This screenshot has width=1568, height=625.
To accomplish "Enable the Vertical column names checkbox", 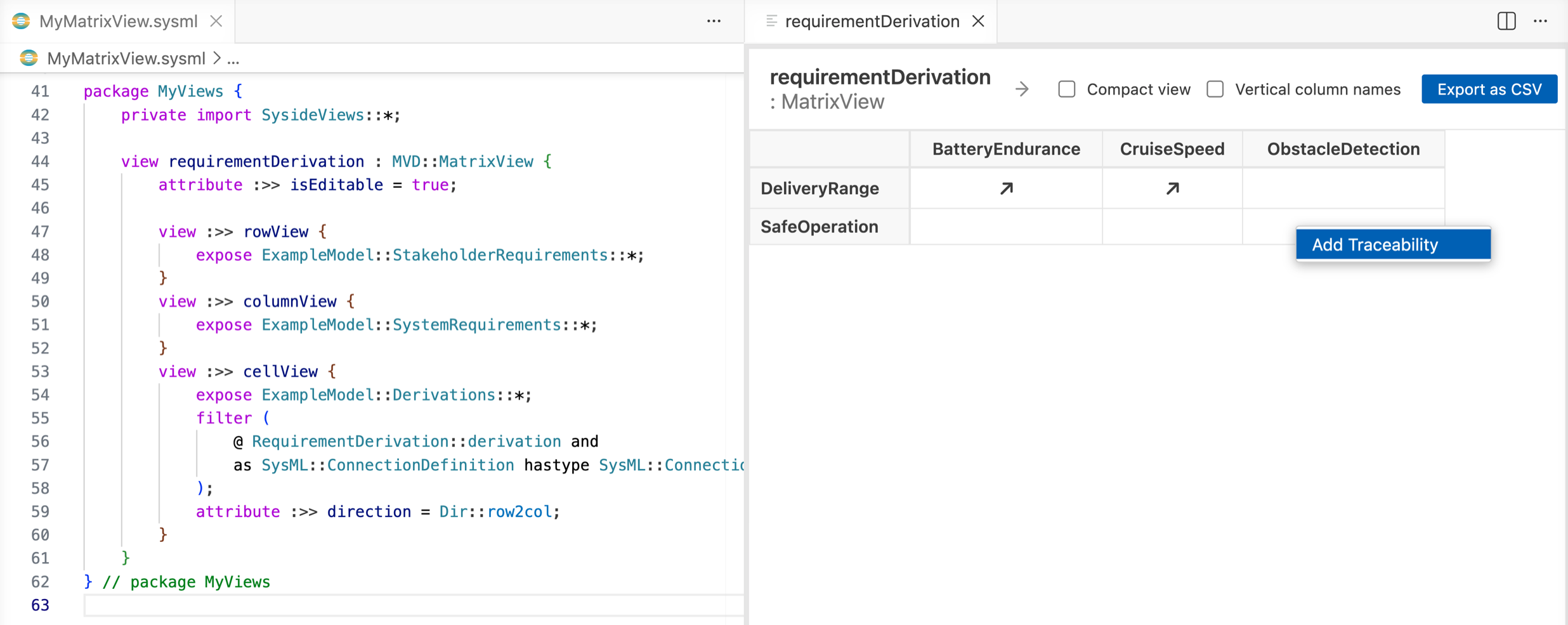I will point(1215,89).
